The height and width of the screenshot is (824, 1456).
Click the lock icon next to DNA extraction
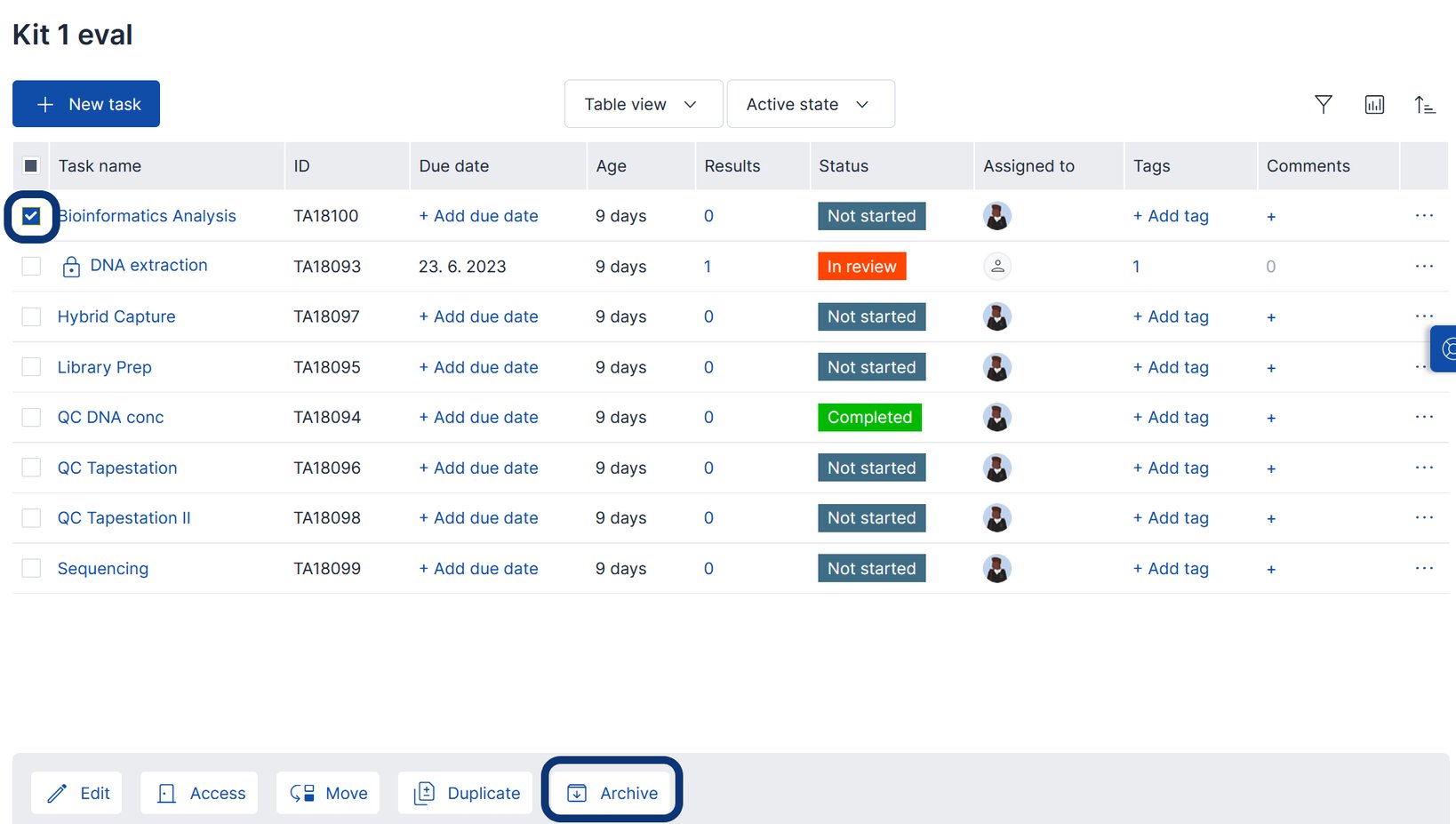tap(70, 266)
